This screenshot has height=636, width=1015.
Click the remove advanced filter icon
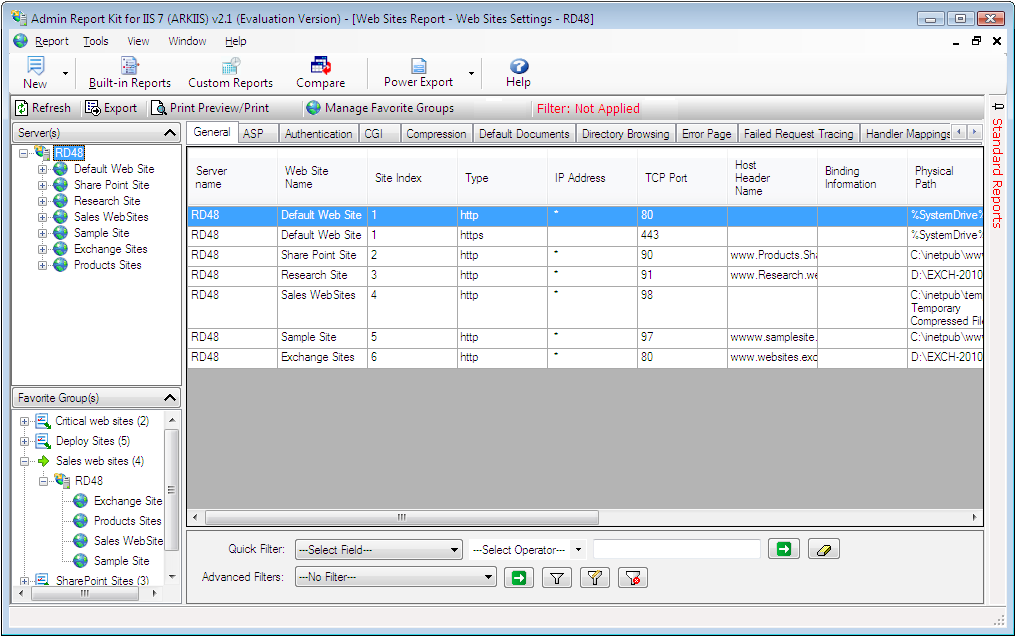click(633, 577)
